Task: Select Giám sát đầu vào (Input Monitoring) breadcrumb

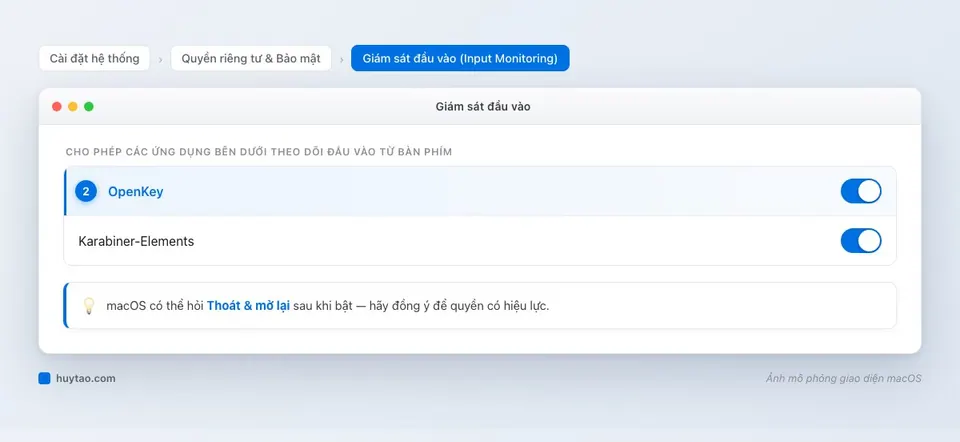Action: click(x=460, y=58)
